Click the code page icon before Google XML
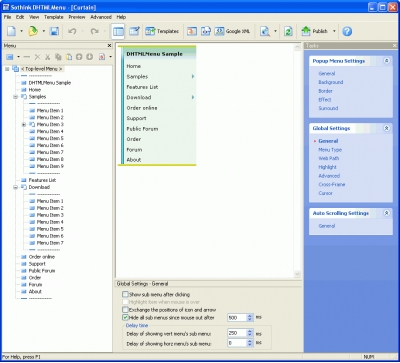The width and height of the screenshot is (400, 363). [x=206, y=31]
